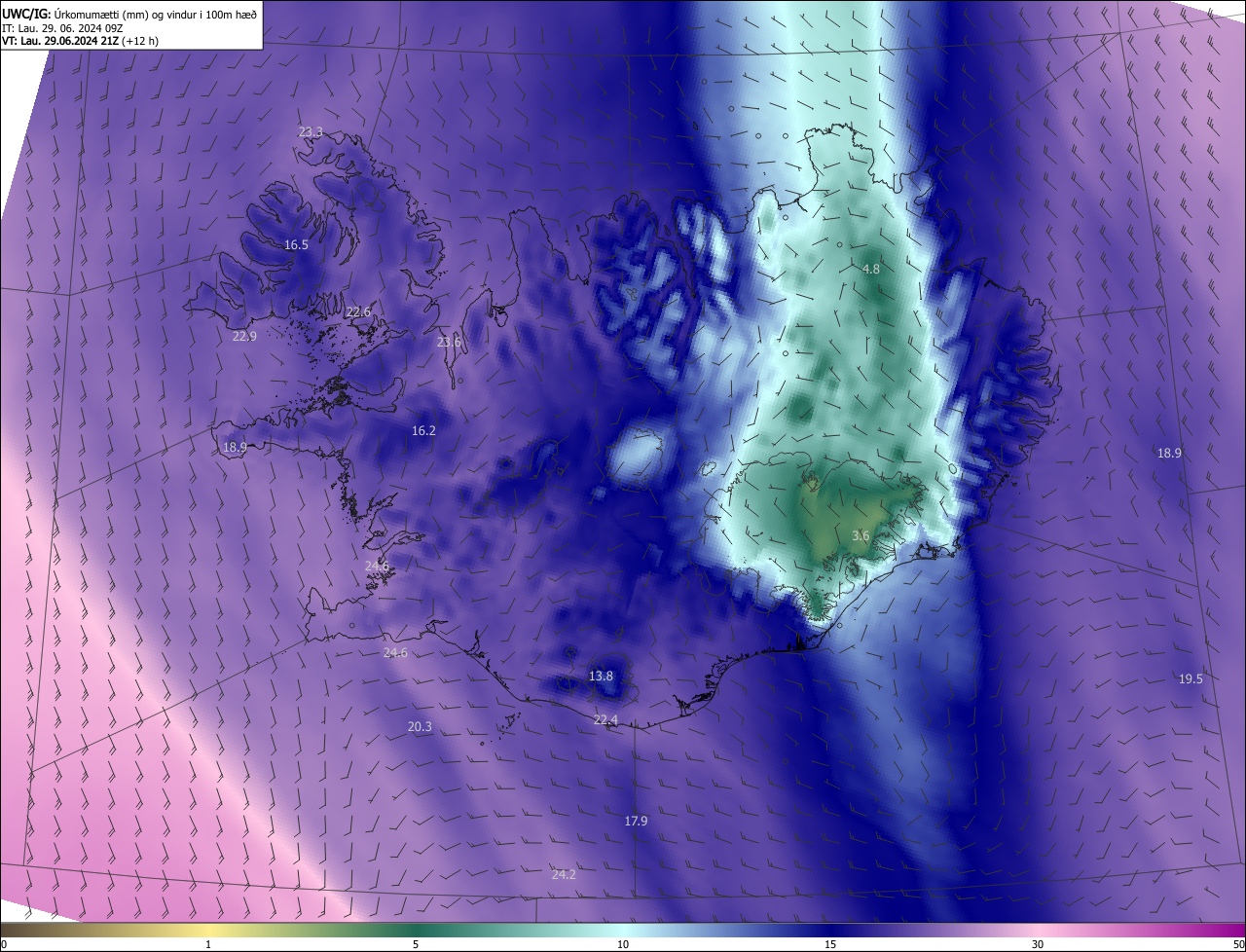Pick the 22.4 value label
Image resolution: width=1246 pixels, height=952 pixels.
605,720
